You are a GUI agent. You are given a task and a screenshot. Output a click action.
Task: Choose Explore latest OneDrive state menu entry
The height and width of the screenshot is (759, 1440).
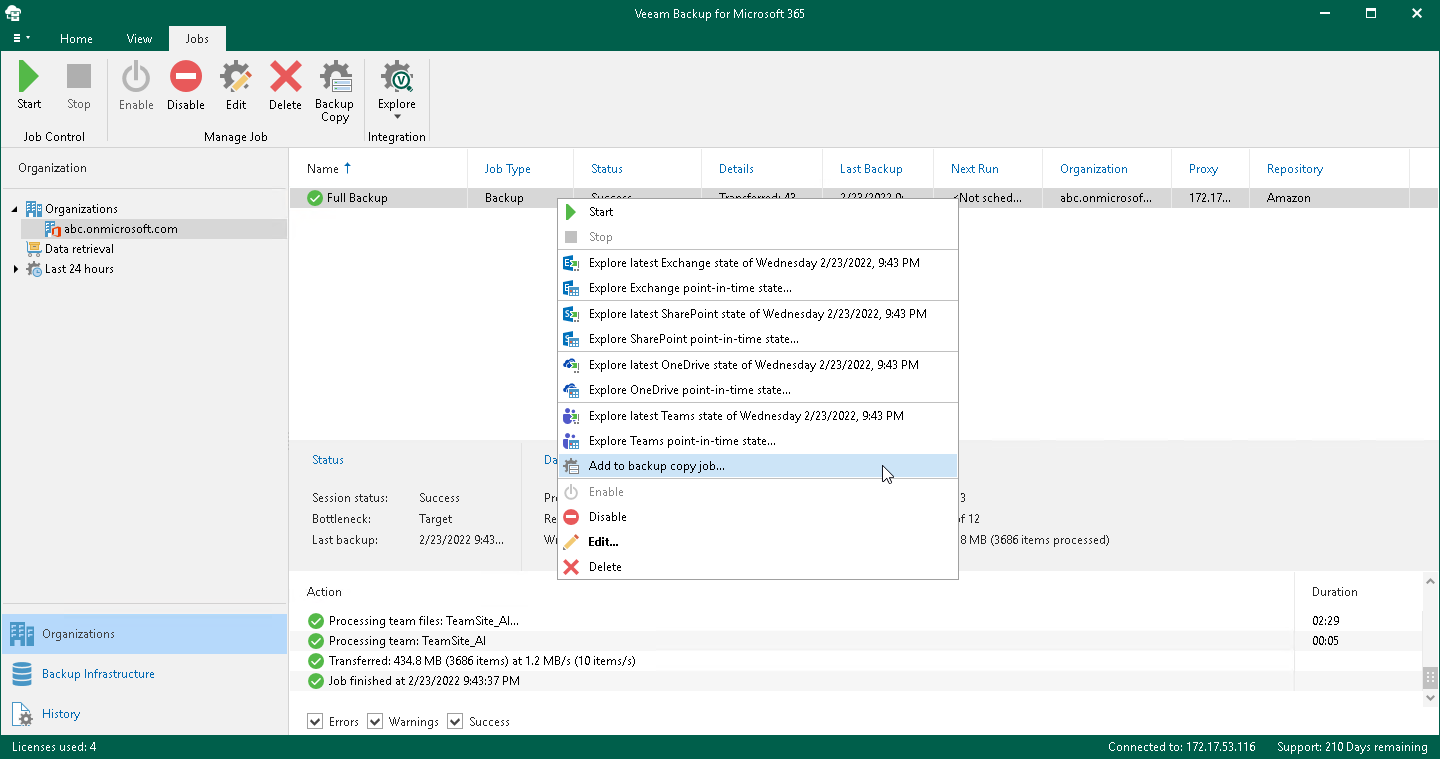coord(758,365)
